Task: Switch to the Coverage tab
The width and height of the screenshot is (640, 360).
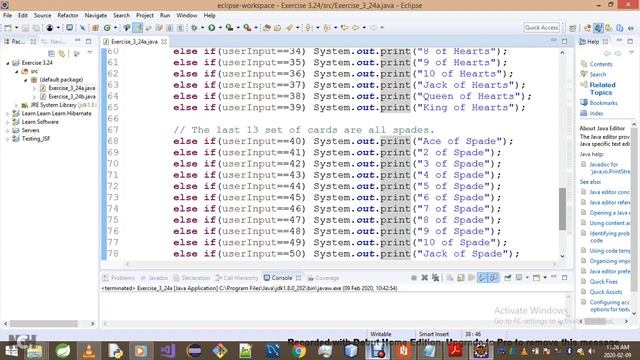Action: coord(324,278)
